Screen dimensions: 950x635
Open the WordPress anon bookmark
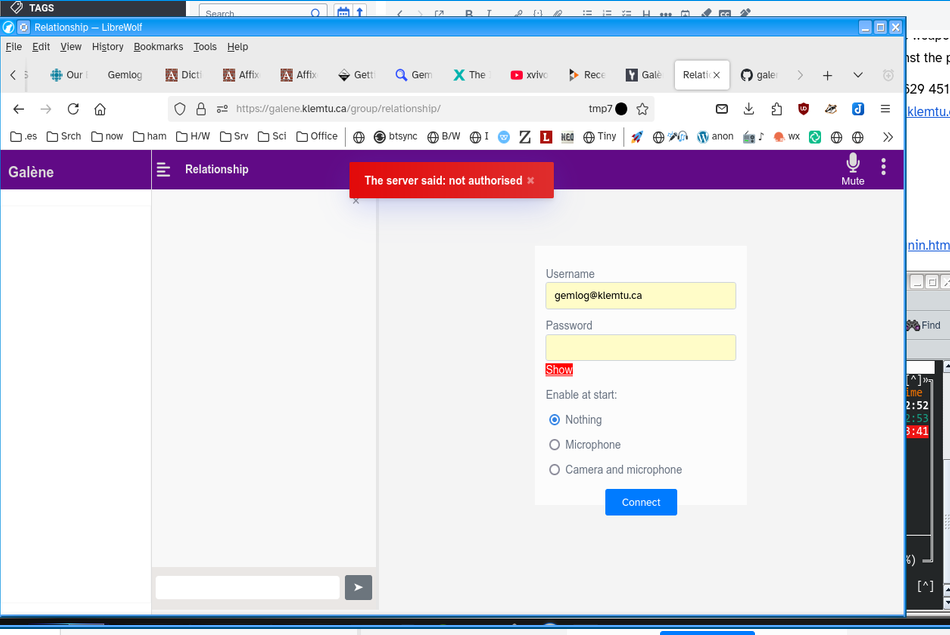pos(716,137)
